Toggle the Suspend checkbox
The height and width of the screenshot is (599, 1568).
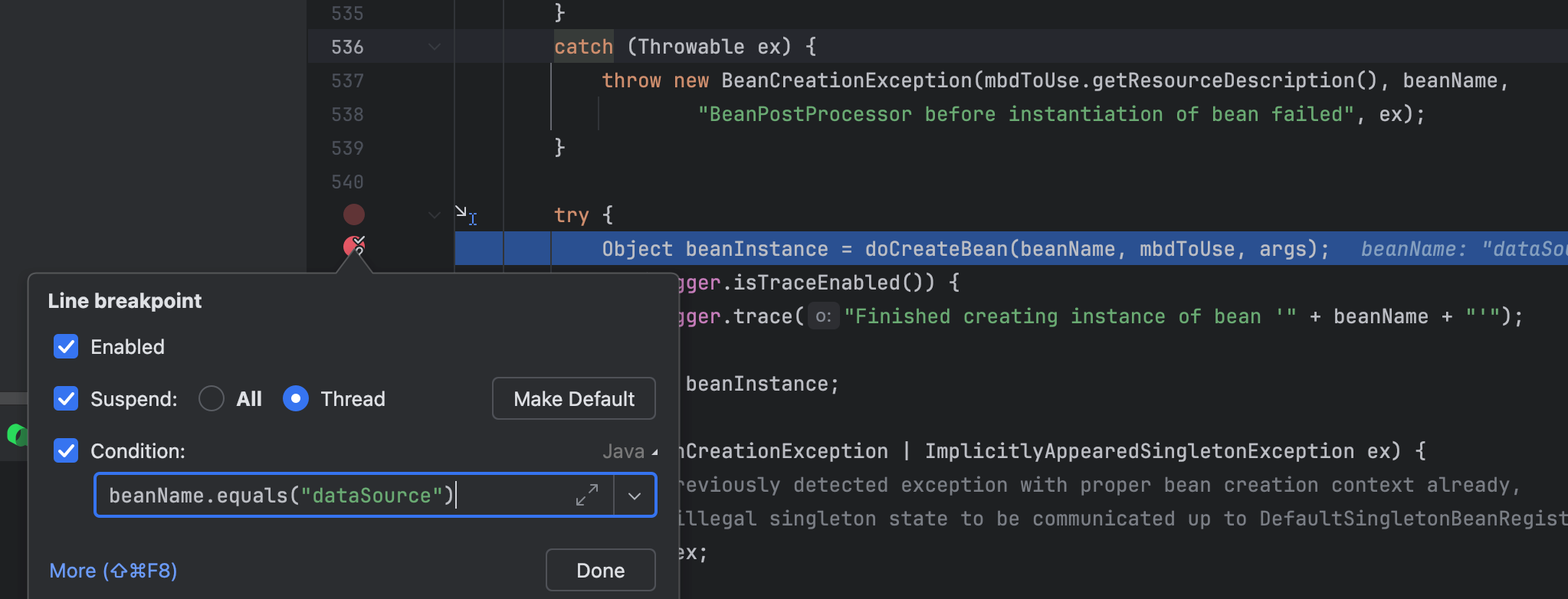coord(66,398)
